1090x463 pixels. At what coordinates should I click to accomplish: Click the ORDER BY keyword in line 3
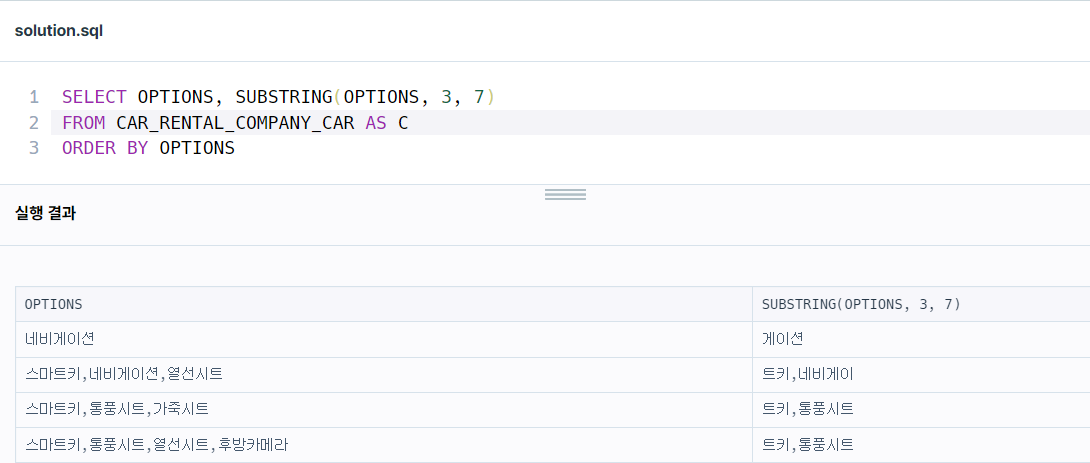click(x=105, y=148)
